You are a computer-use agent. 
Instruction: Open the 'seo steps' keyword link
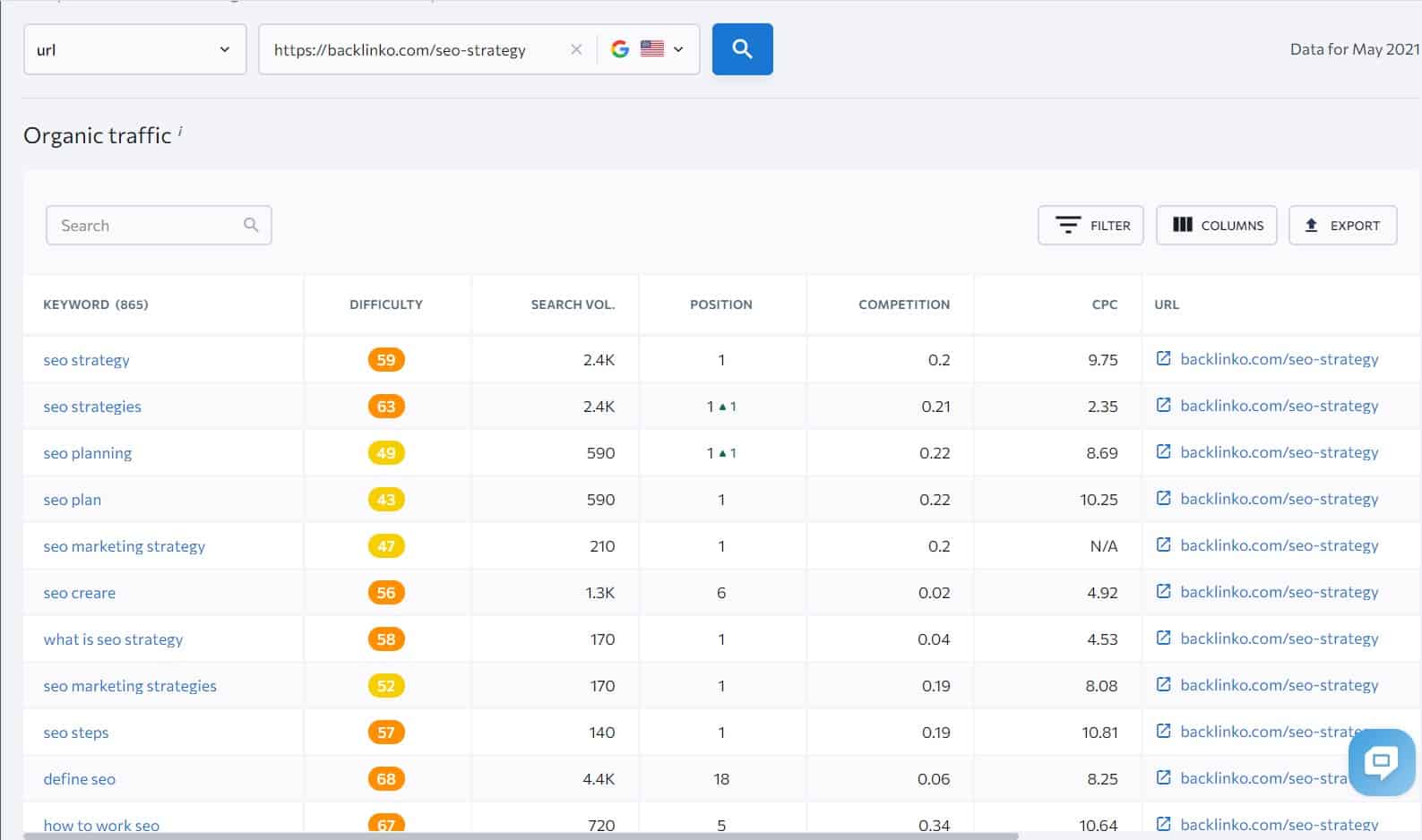point(75,733)
